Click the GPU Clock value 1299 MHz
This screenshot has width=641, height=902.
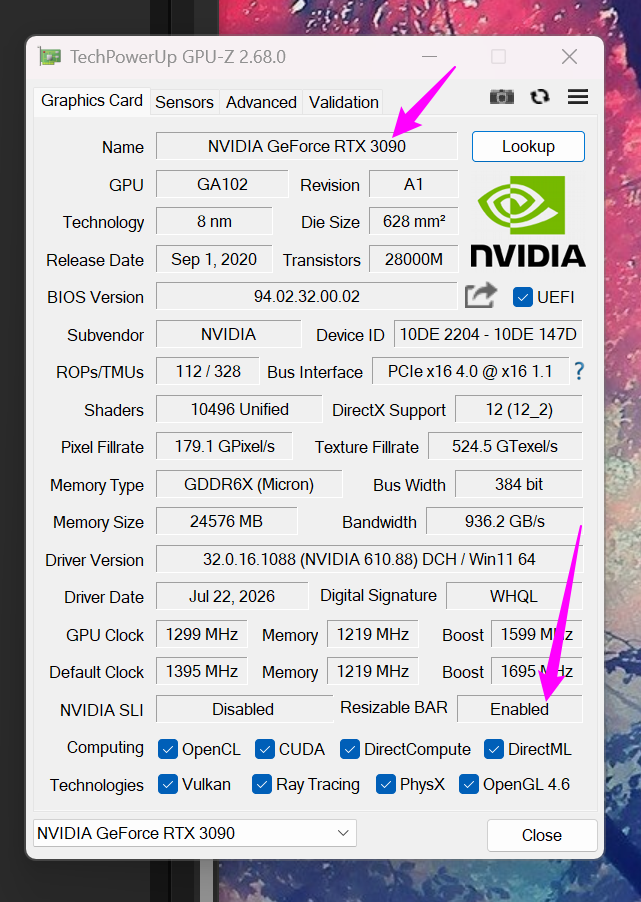point(201,634)
